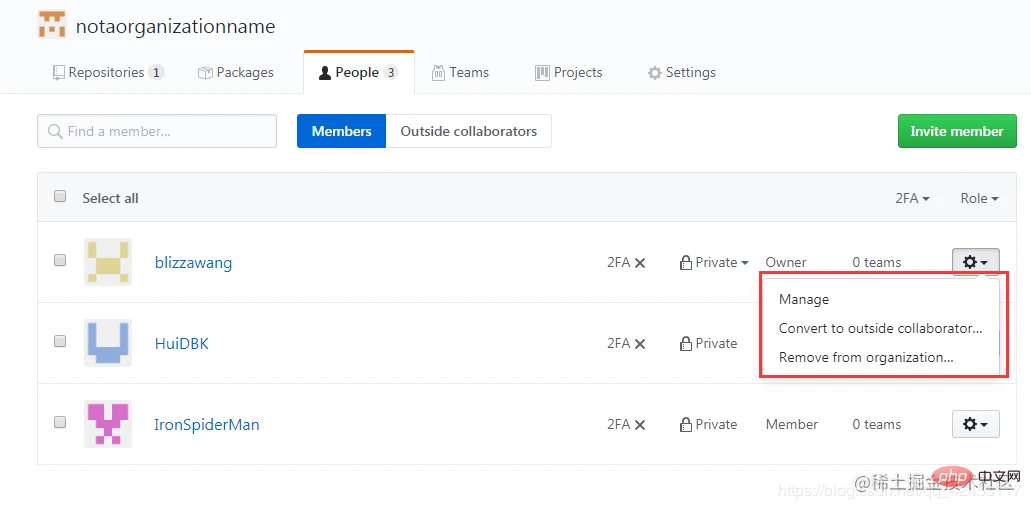Click blizzawang's avatar image

tap(108, 262)
